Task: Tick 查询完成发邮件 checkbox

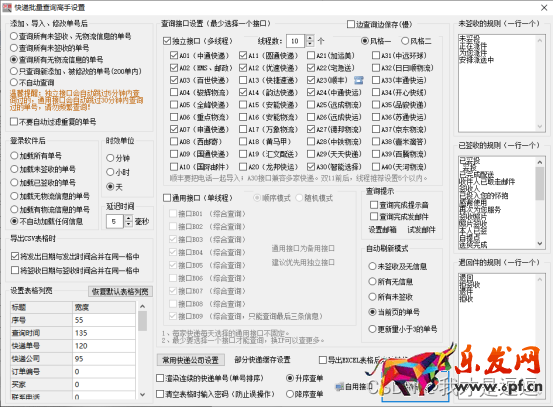Action: 399,216
